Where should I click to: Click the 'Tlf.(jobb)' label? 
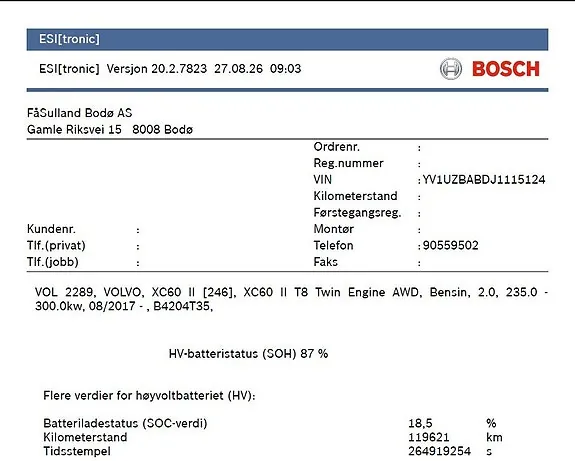click(x=53, y=262)
